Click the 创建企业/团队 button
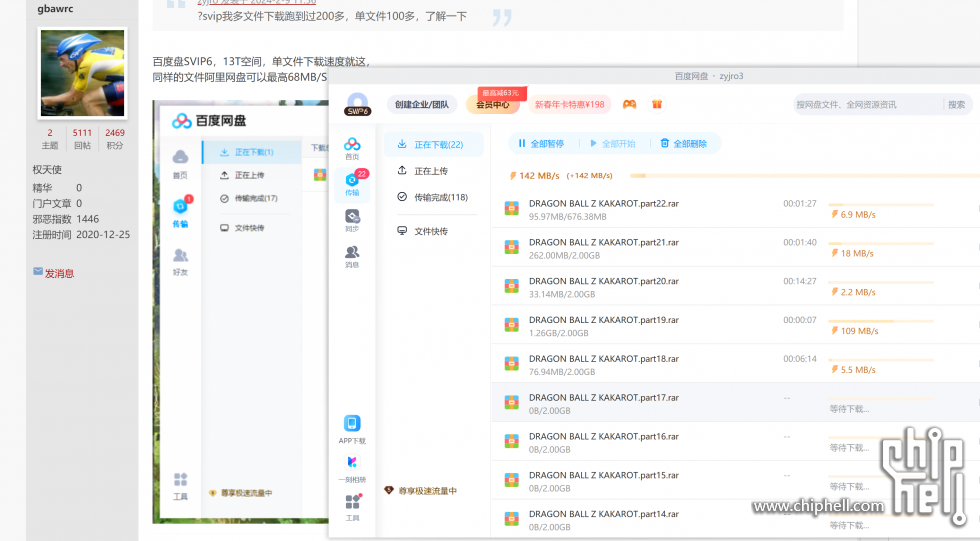Screen dimensions: 980x541 pyautogui.click(x=422, y=104)
